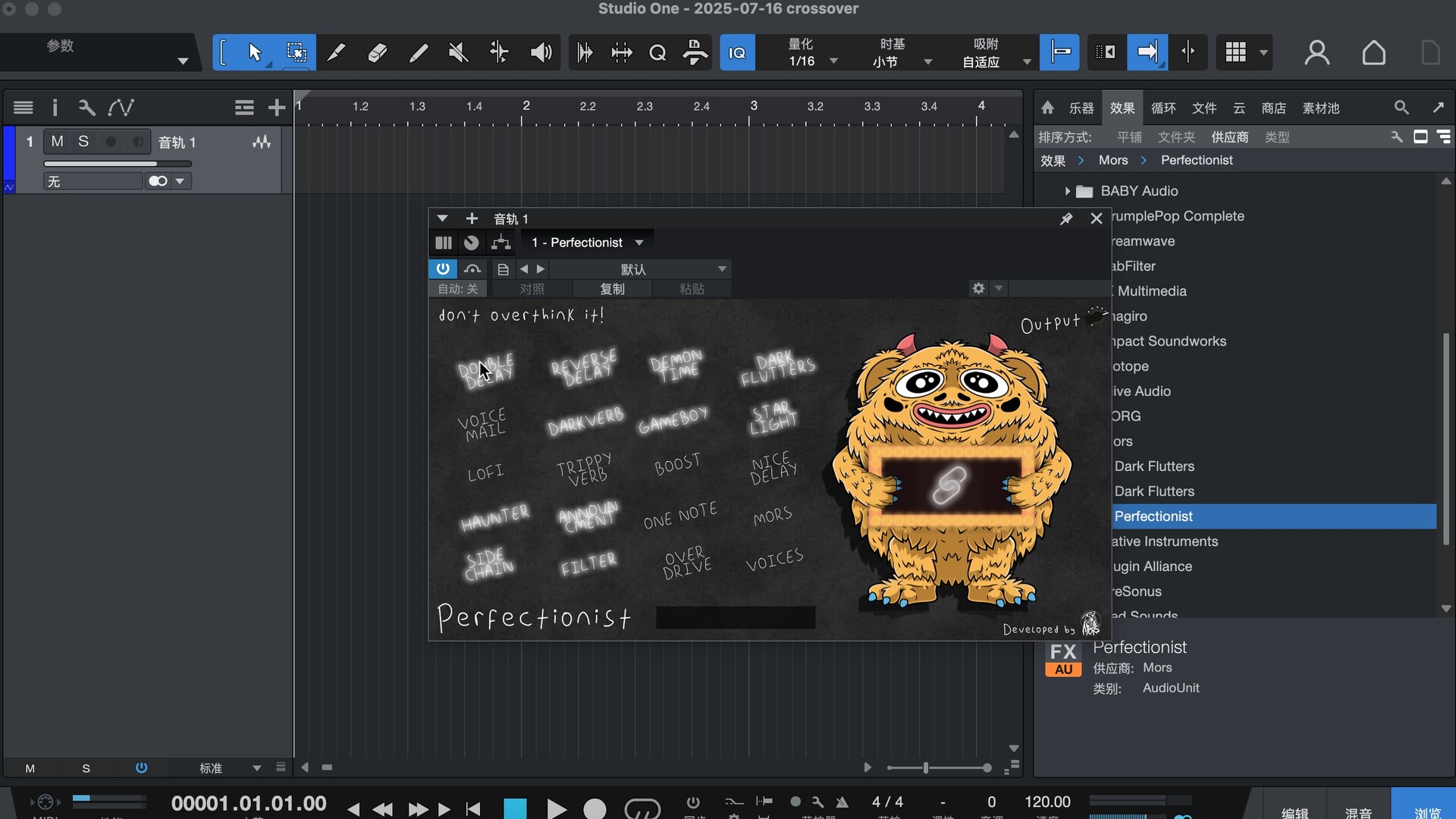Switch to 素材池 browser tab
Screen dimensions: 1456x819
(x=1321, y=108)
